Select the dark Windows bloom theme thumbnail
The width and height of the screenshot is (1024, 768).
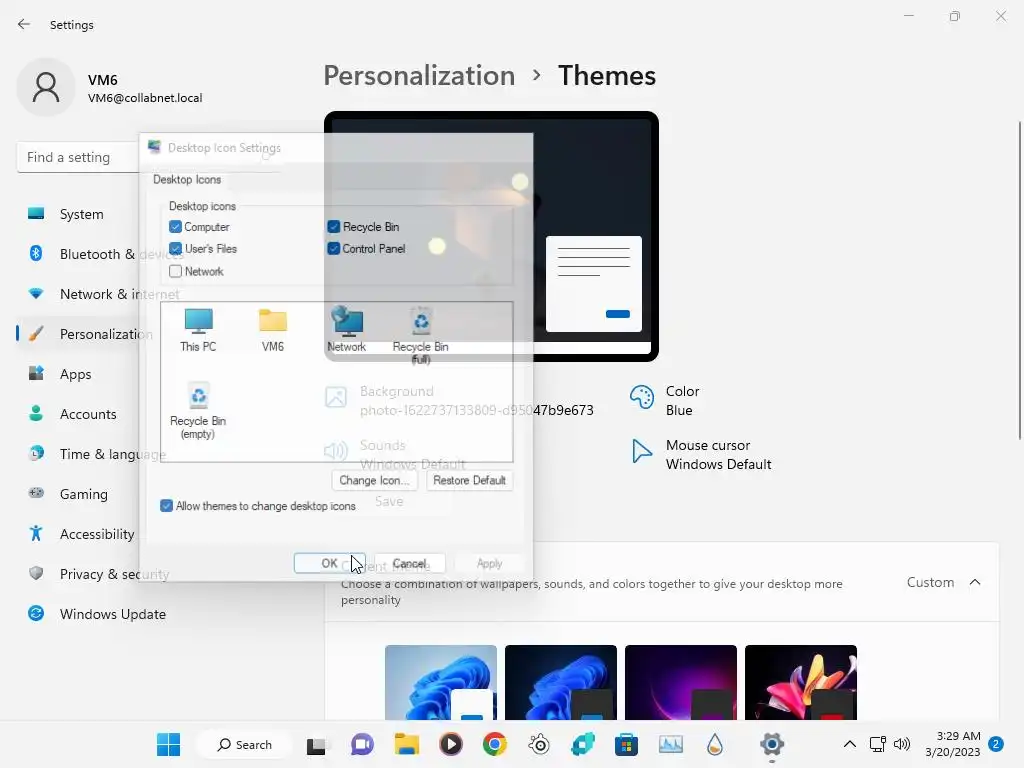tap(561, 682)
